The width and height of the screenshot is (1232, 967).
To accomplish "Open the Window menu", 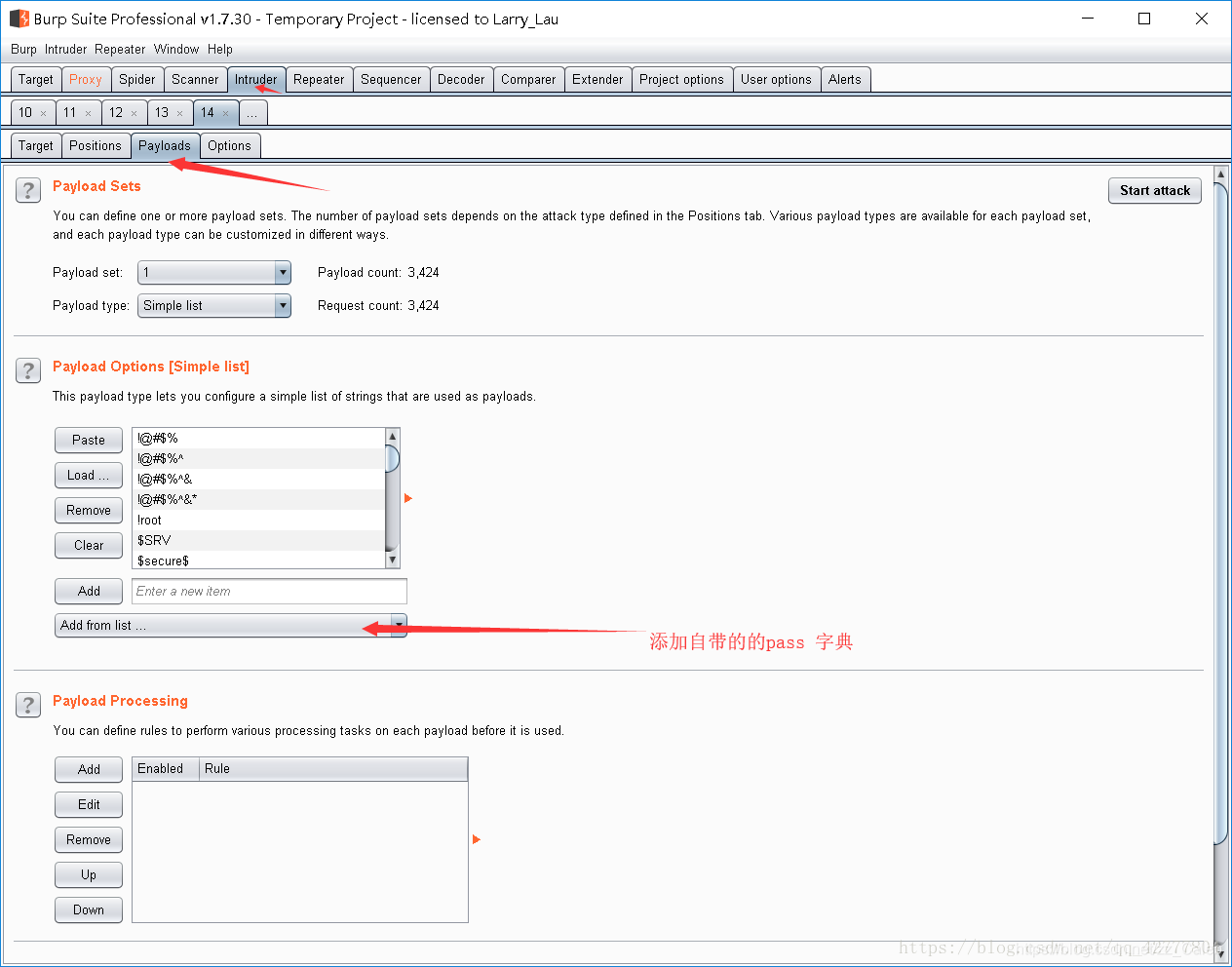I will [x=176, y=50].
